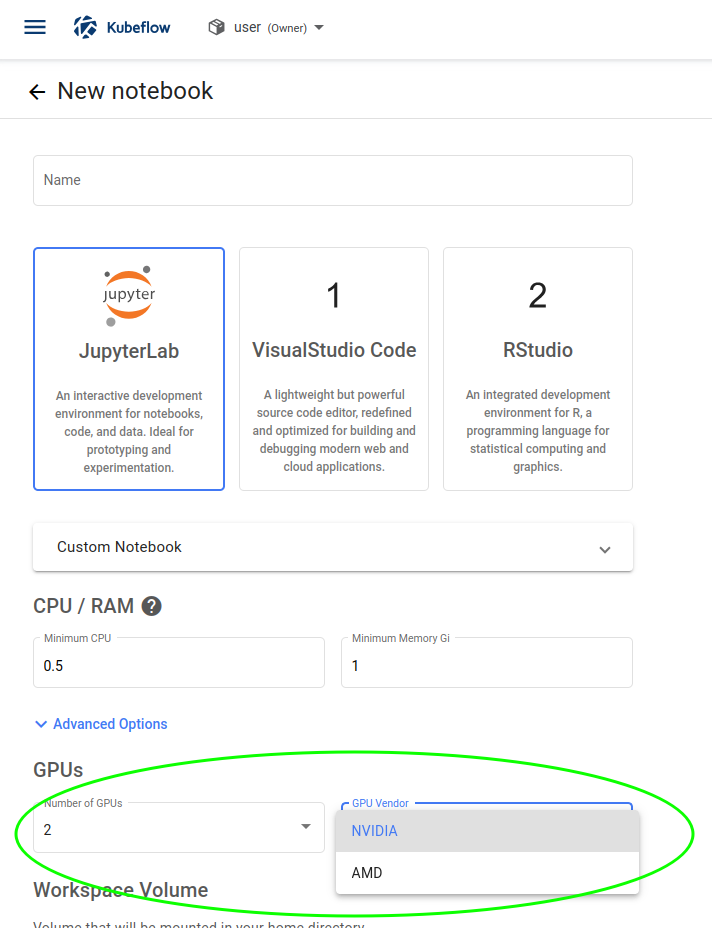
Task: Open the user (Owner) namespace dropdown arrow
Action: [x=319, y=28]
